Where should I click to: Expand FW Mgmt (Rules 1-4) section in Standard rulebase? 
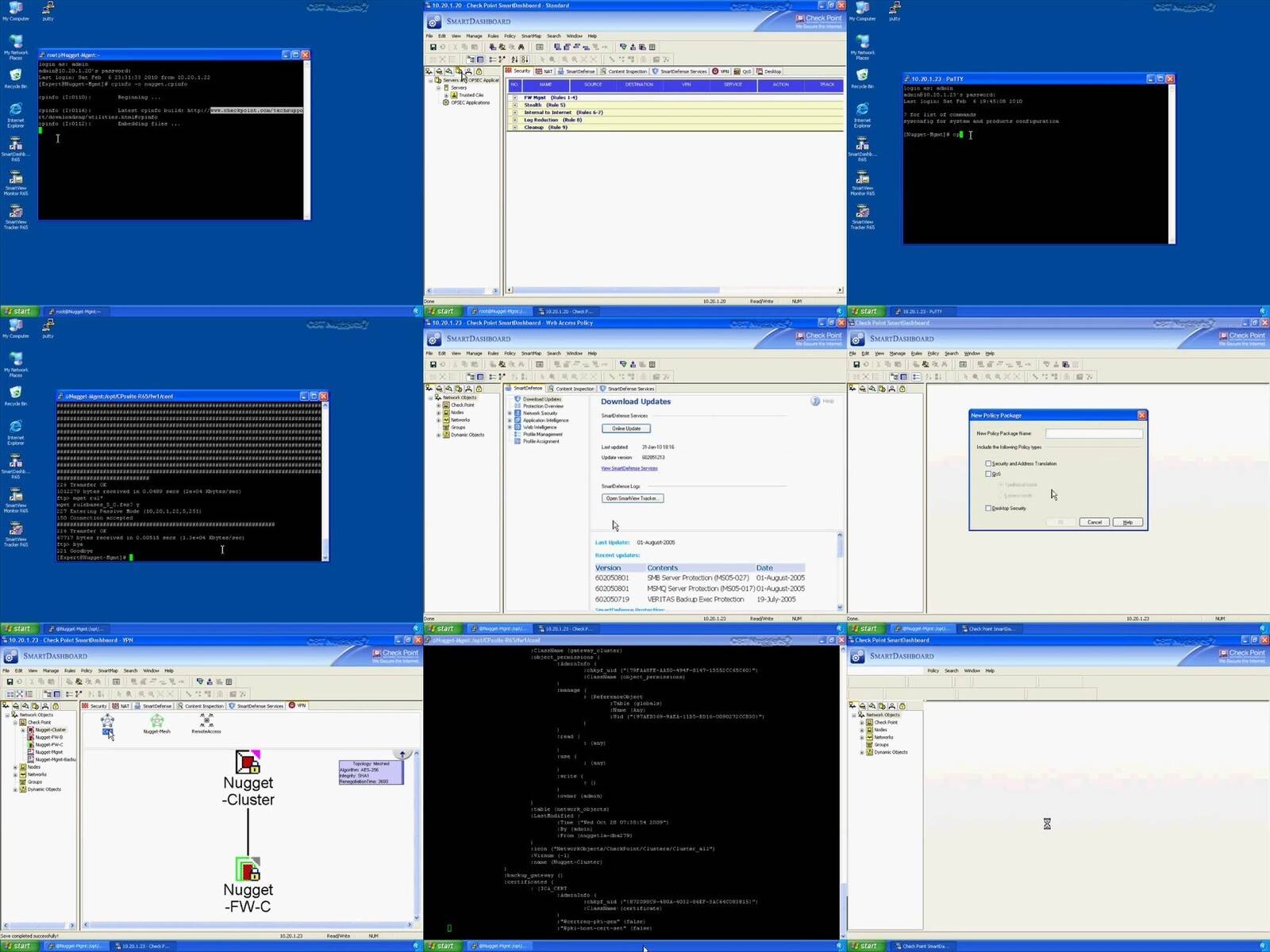click(514, 98)
